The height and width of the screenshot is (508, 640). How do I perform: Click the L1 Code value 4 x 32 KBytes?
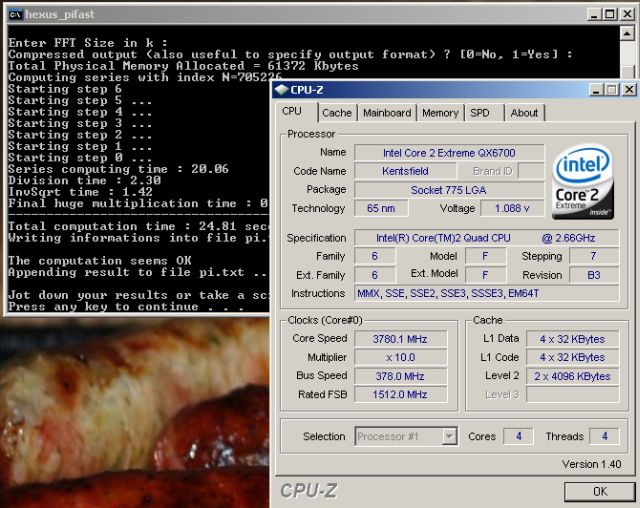(x=572, y=357)
